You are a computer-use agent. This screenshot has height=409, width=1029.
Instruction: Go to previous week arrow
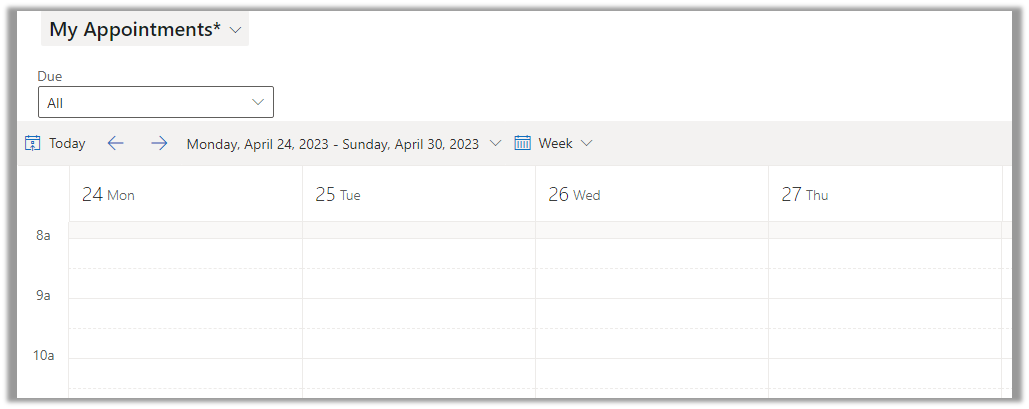tap(115, 143)
